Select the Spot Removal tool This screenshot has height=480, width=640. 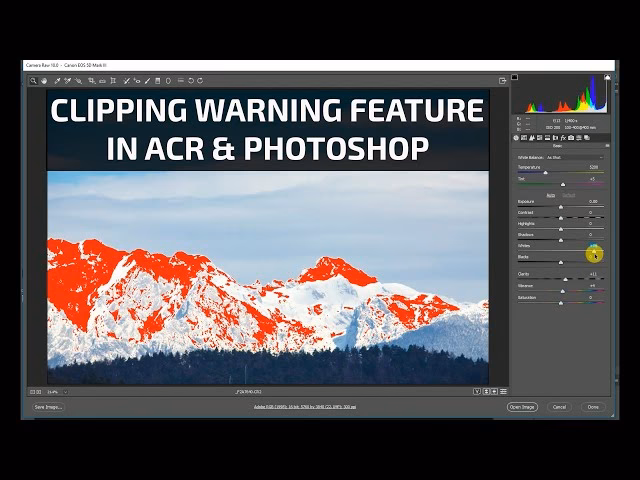click(x=127, y=81)
